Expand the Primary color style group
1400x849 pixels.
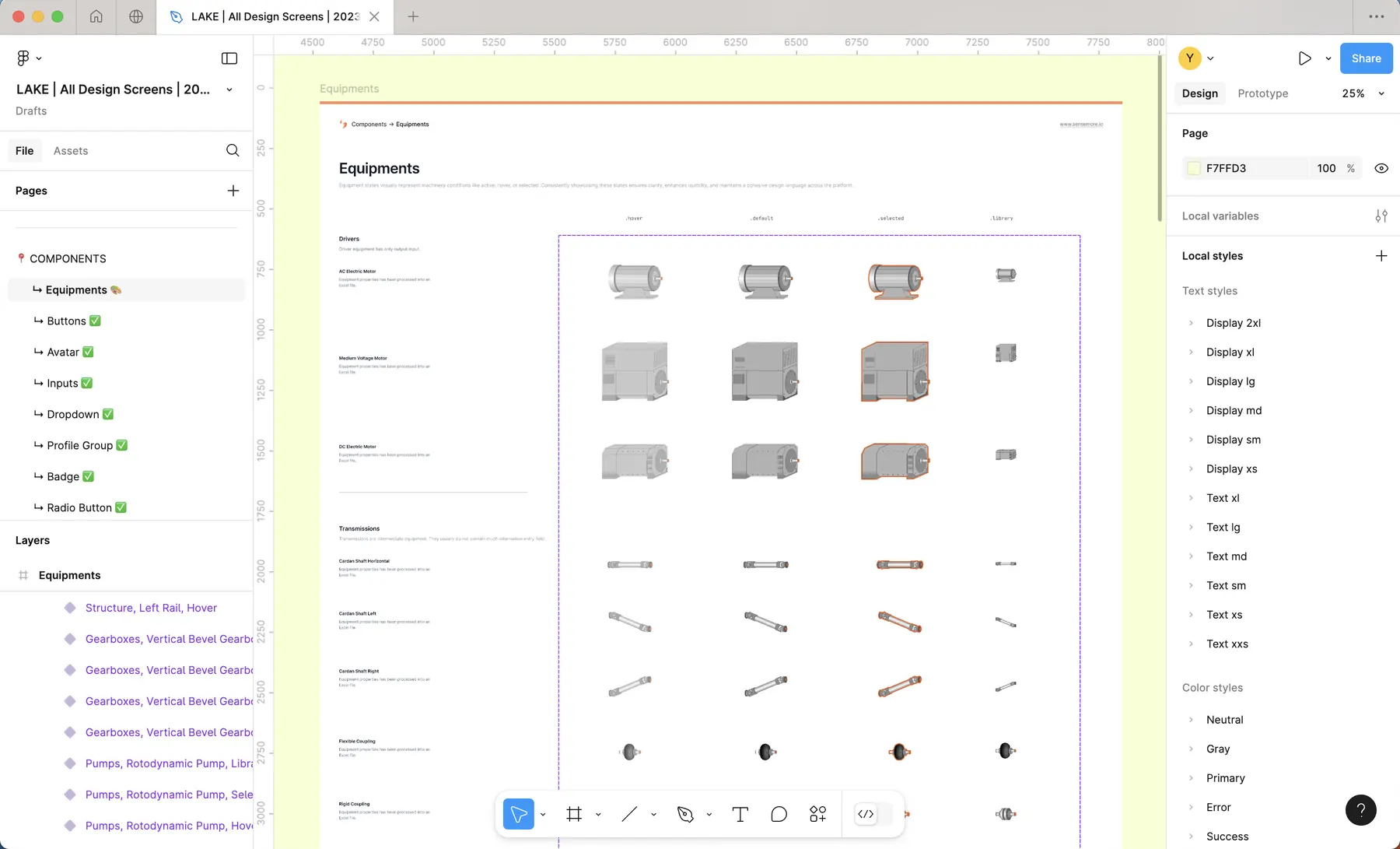pos(1191,778)
